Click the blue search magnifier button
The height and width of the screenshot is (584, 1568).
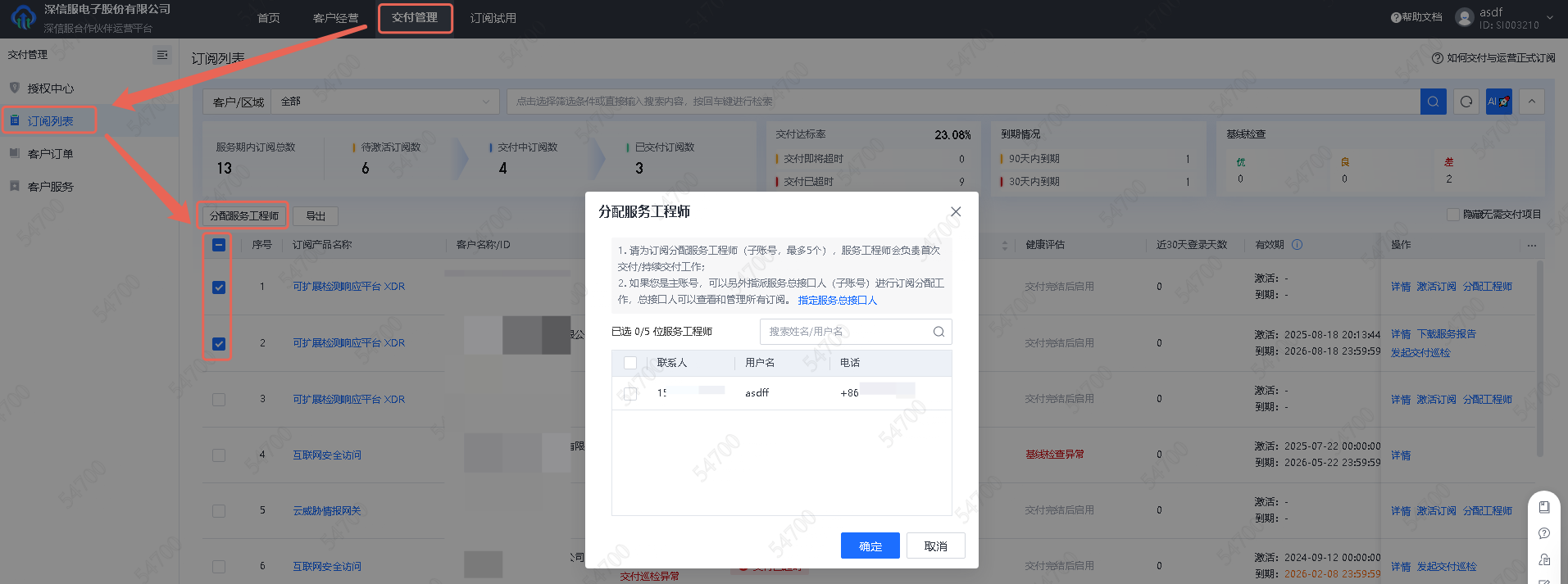(x=1433, y=102)
